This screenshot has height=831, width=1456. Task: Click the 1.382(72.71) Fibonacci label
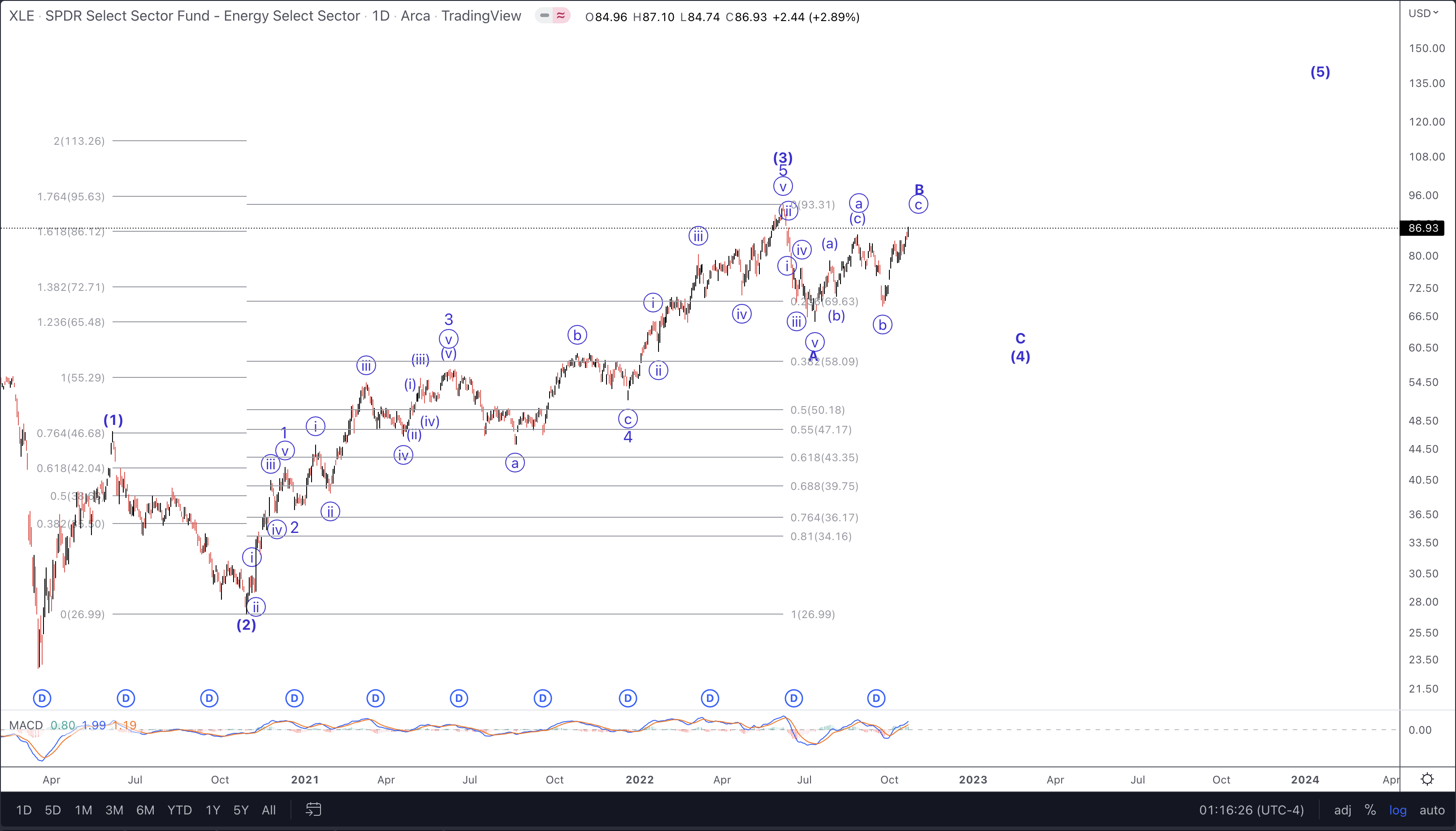coord(71,287)
